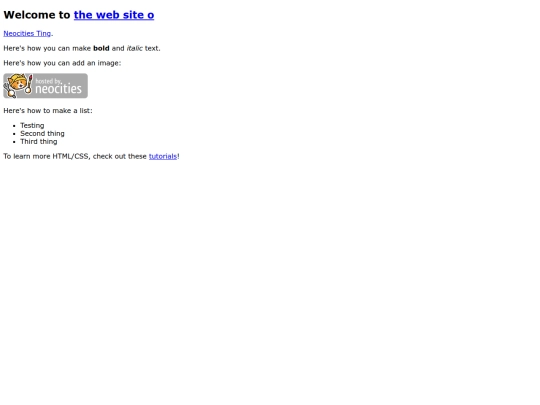This screenshot has height=405, width=540.
Task: Click the bullet point before 'Second thing'
Action: click(14, 134)
